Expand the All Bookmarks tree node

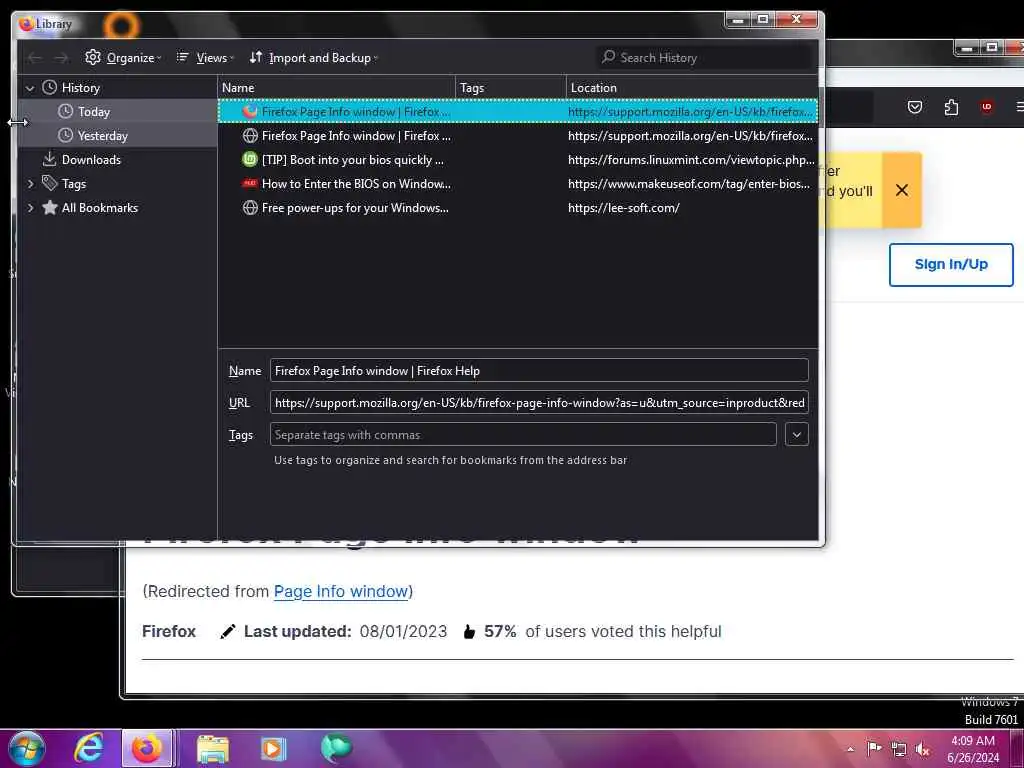30,208
